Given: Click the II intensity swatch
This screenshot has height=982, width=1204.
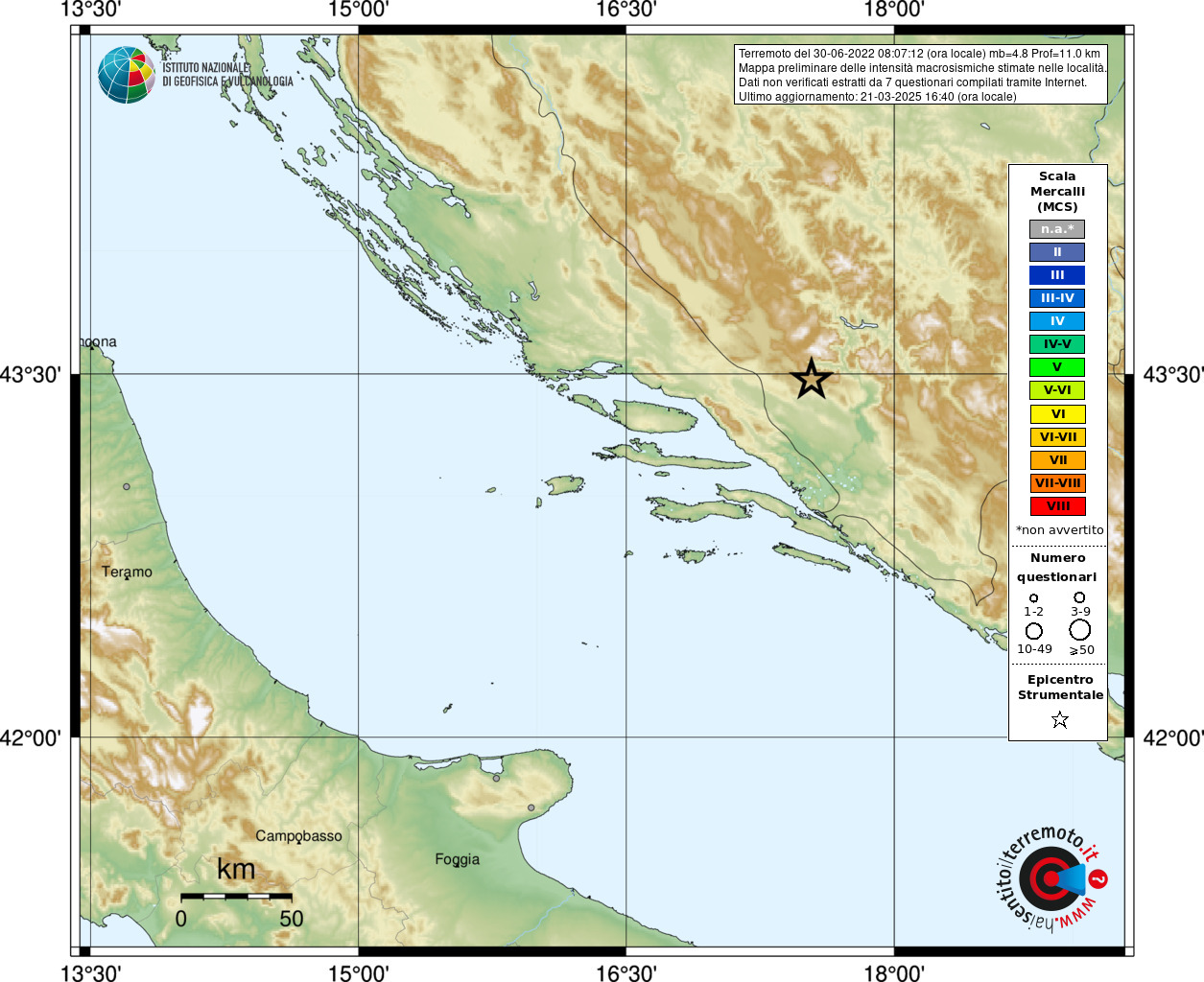Looking at the screenshot, I should [1057, 252].
